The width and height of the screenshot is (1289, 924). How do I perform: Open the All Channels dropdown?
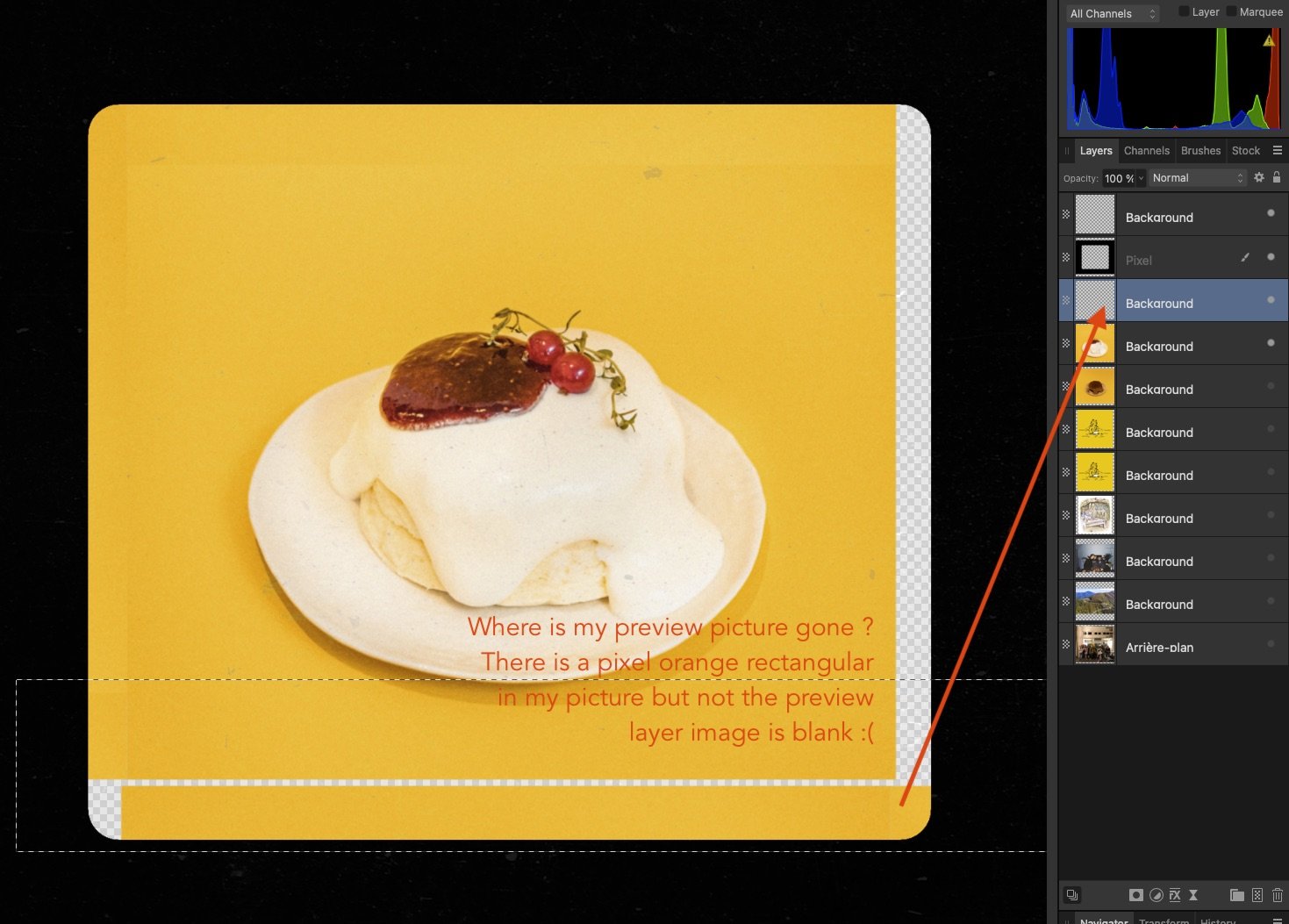[x=1112, y=13]
